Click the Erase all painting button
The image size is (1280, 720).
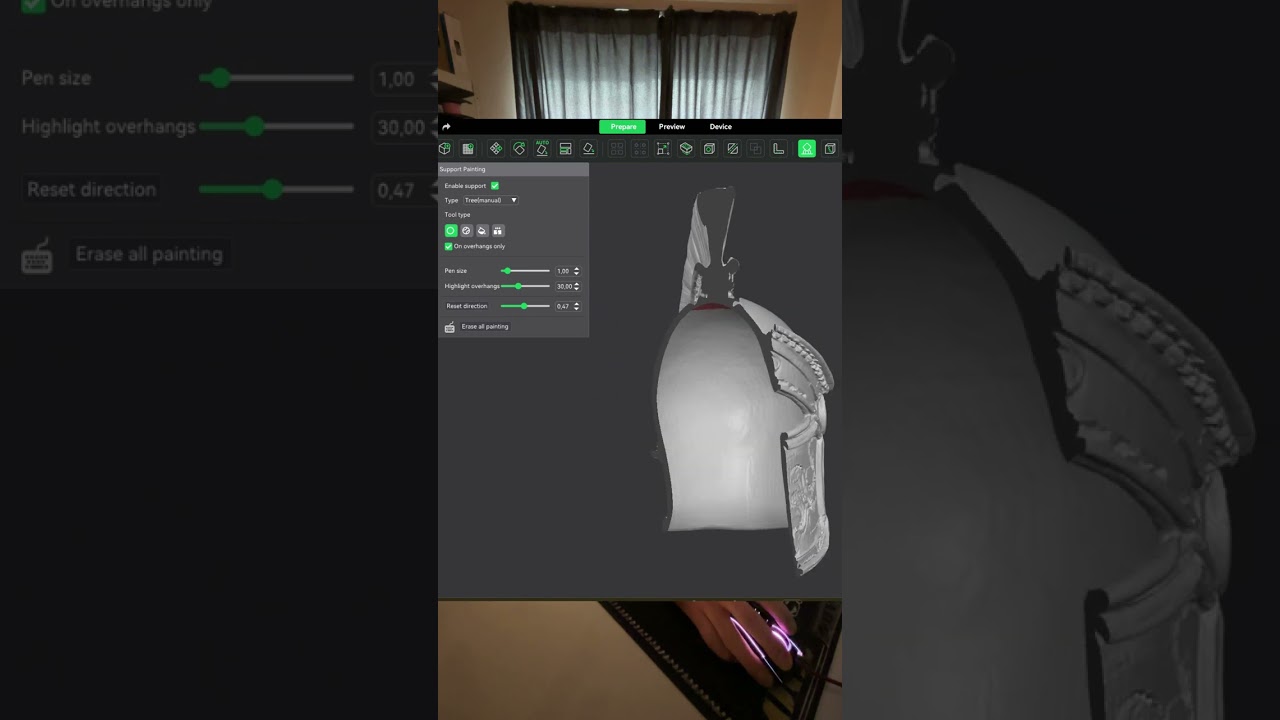coord(485,327)
